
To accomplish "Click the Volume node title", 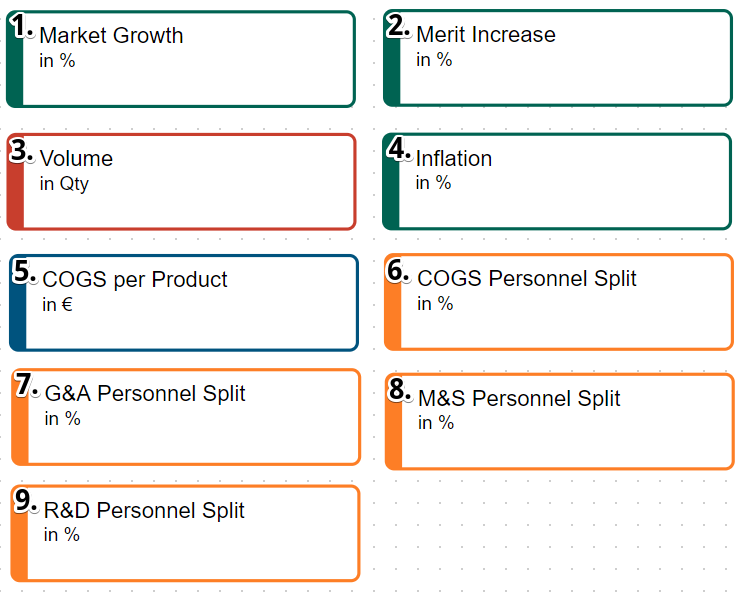I will 76,159.
